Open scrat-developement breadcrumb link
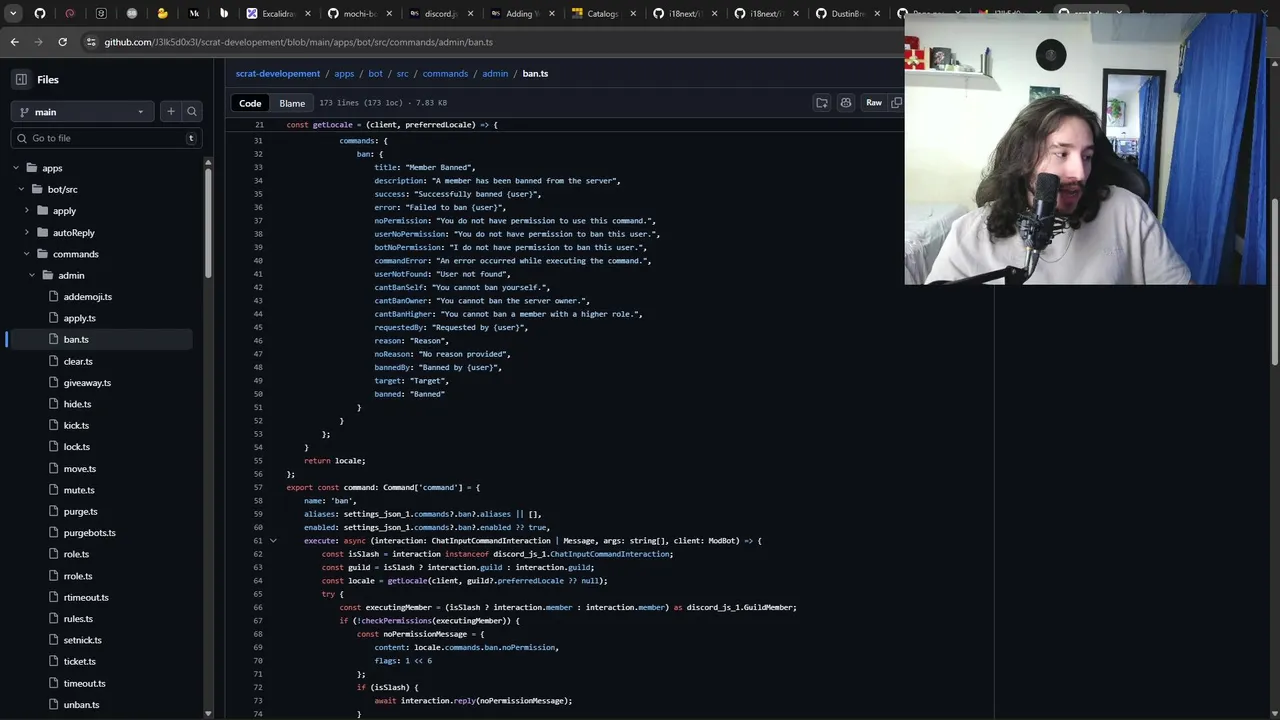Viewport: 1280px width, 720px height. coord(278,74)
